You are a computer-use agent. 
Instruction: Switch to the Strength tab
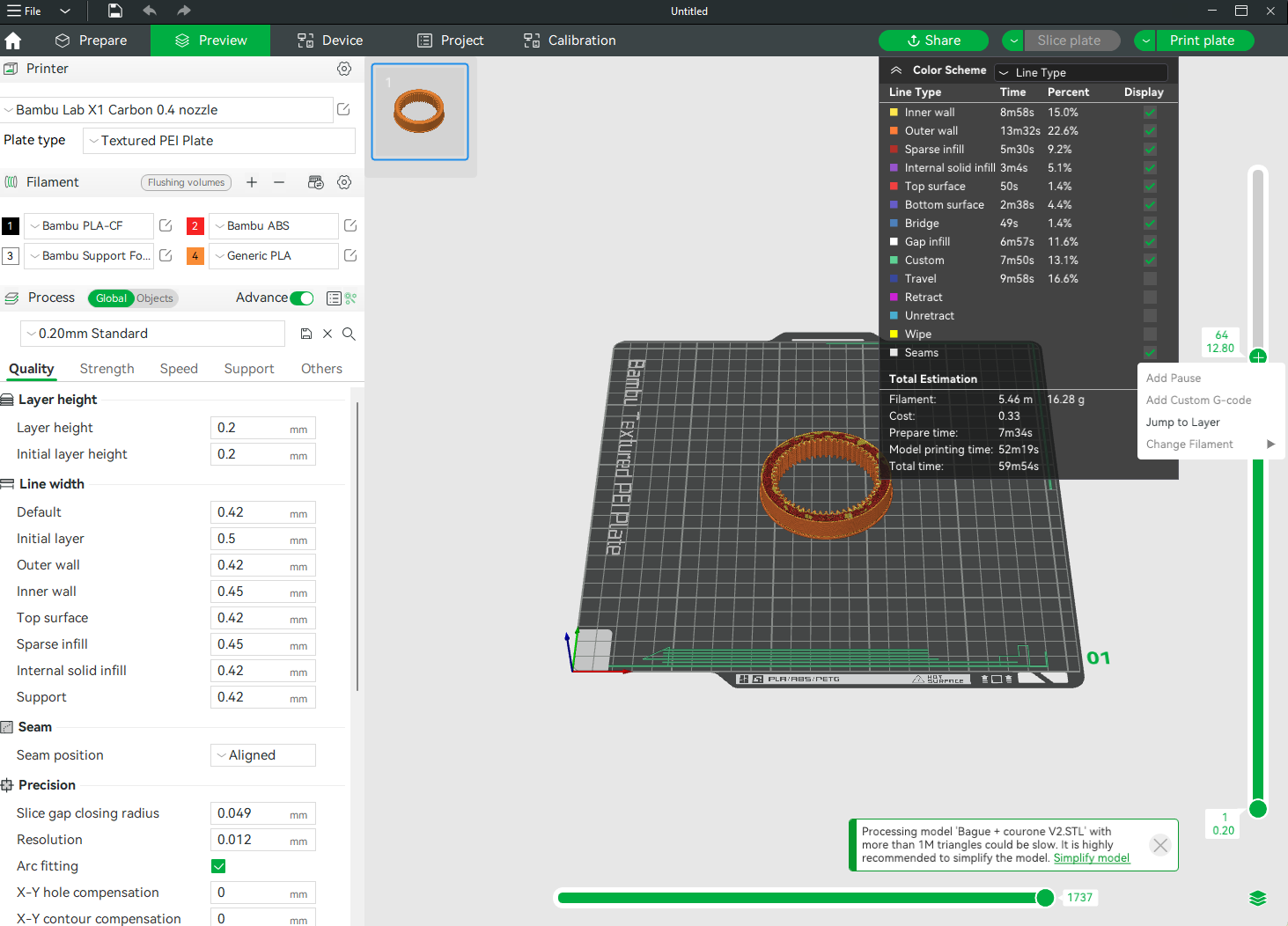coord(107,369)
